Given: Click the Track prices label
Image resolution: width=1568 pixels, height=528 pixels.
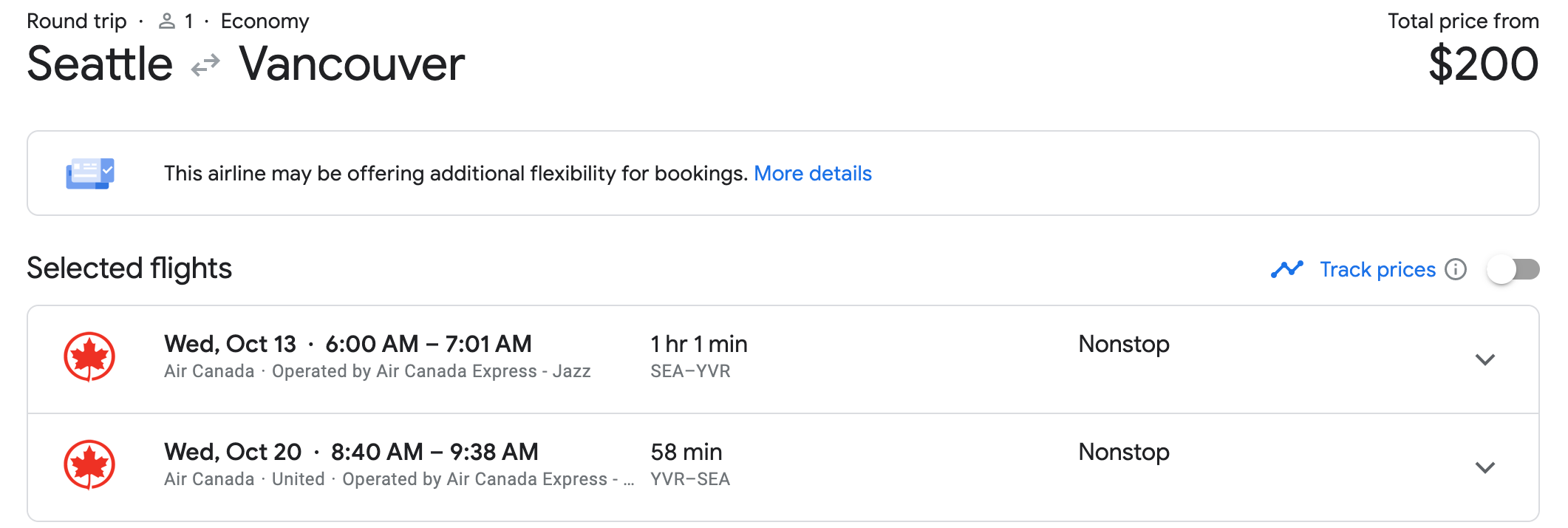Looking at the screenshot, I should pyautogui.click(x=1377, y=269).
